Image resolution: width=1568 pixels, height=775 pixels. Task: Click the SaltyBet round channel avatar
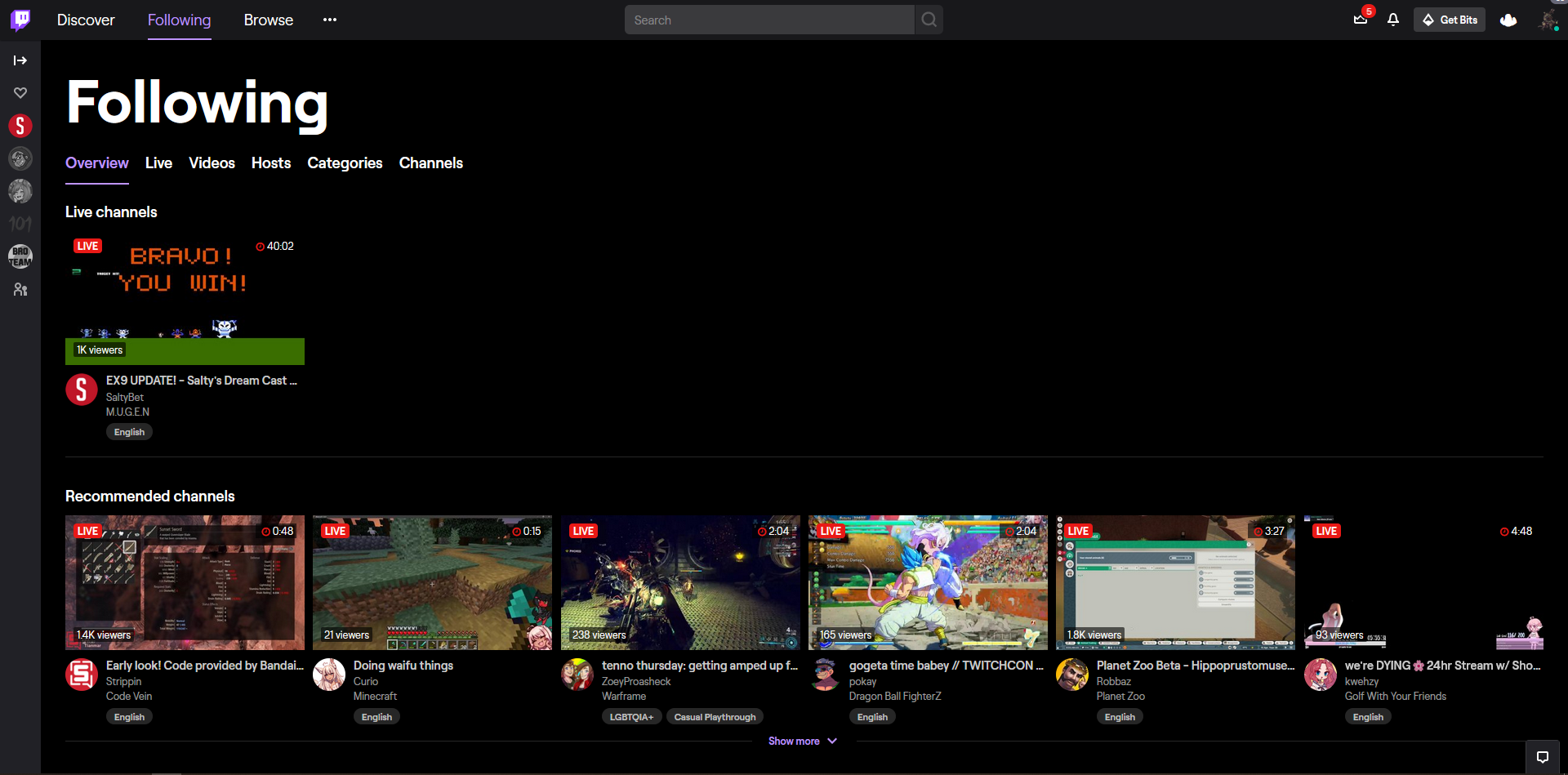pos(82,390)
